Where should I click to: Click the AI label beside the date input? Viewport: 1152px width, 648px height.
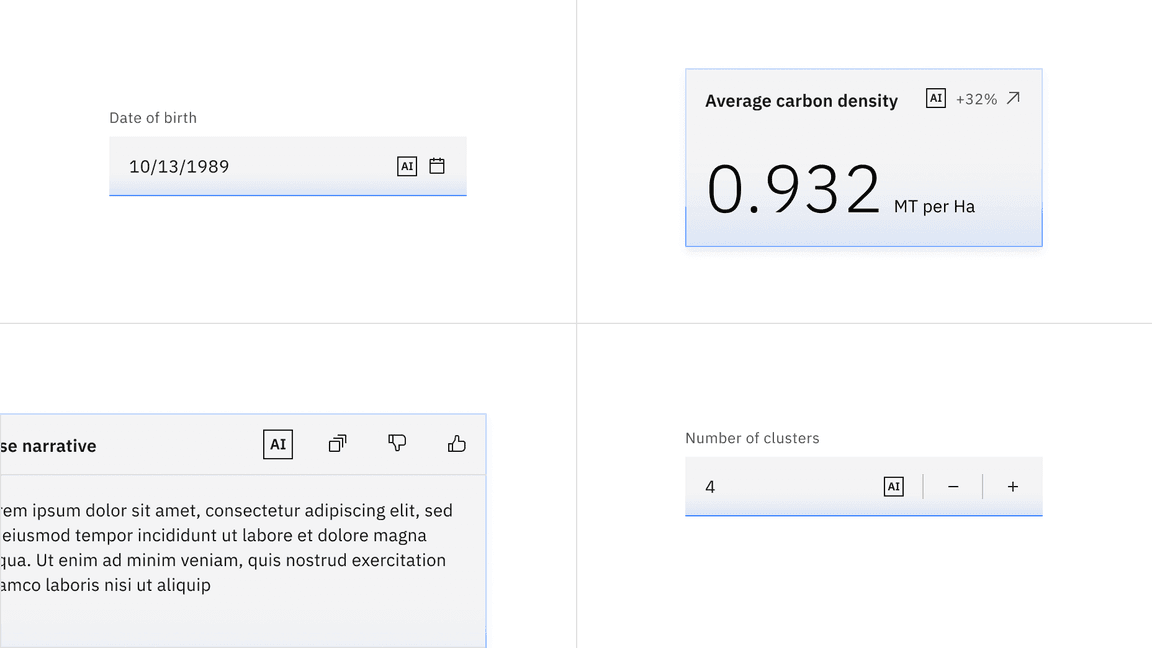407,166
